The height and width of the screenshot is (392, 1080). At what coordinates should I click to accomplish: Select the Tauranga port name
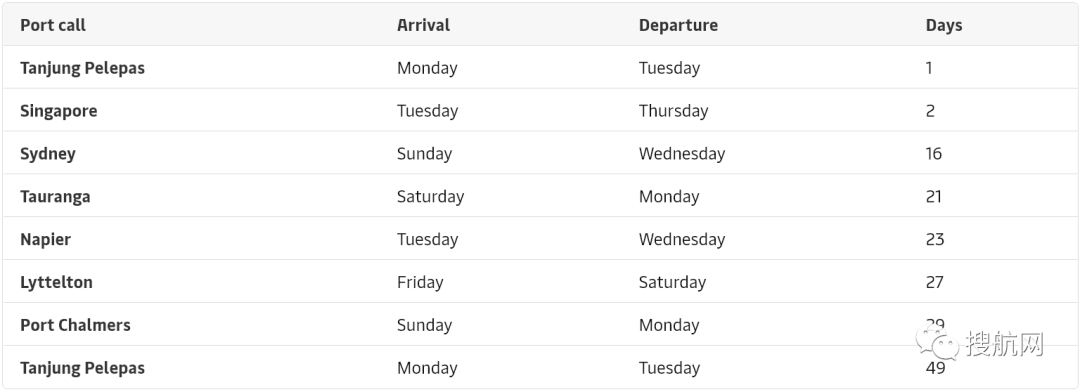tap(55, 196)
